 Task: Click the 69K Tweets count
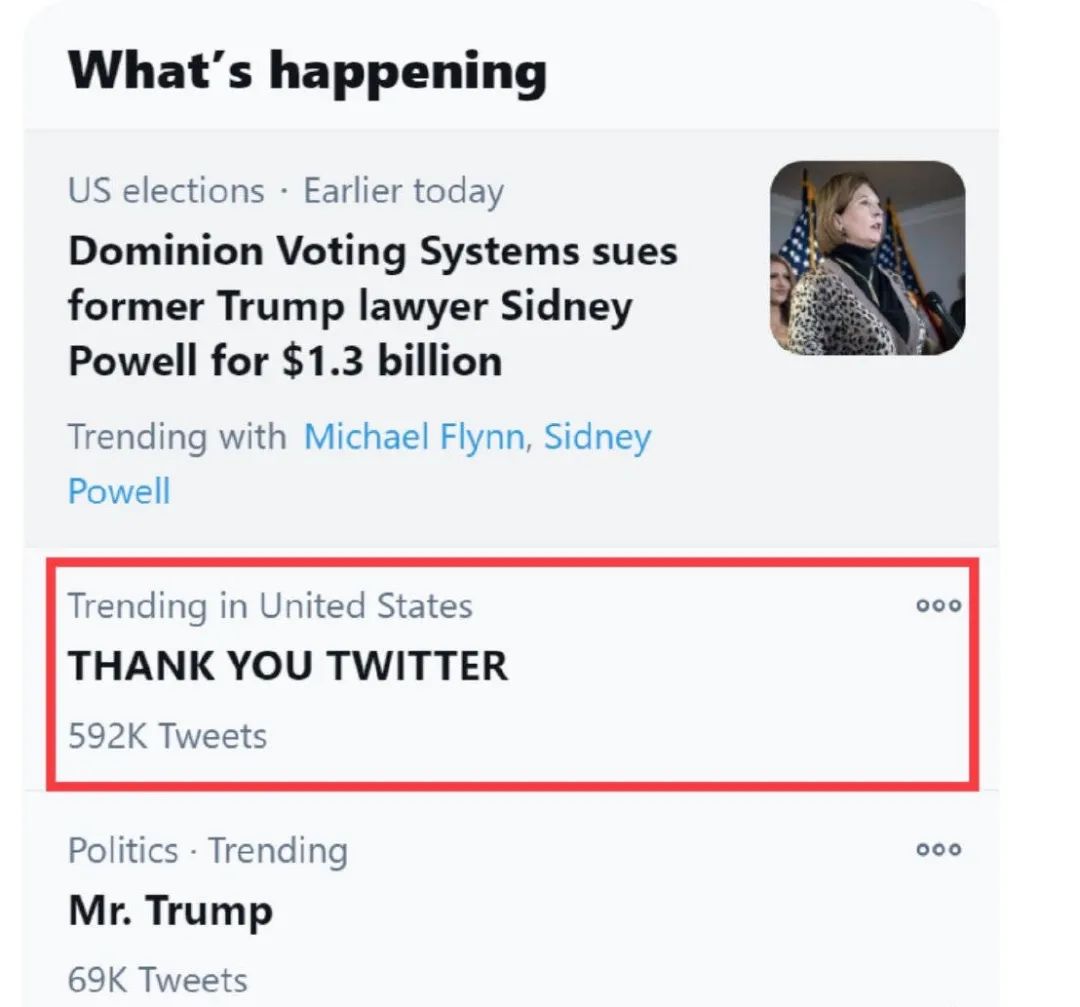(x=157, y=979)
